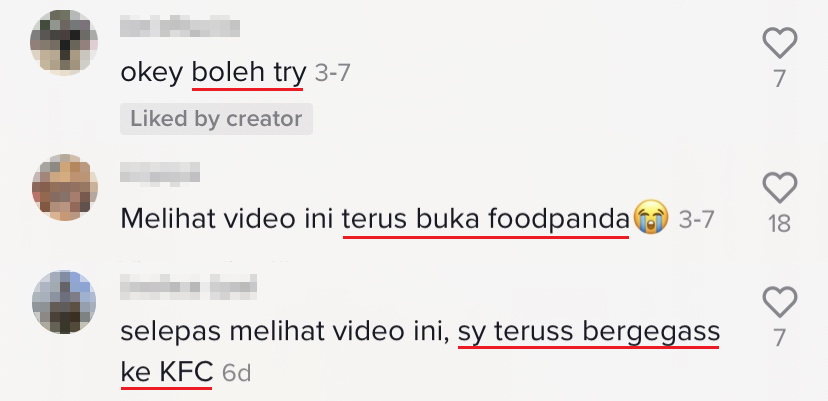Open blurred username above foodpanda comment
The height and width of the screenshot is (401, 828).
click(160, 173)
